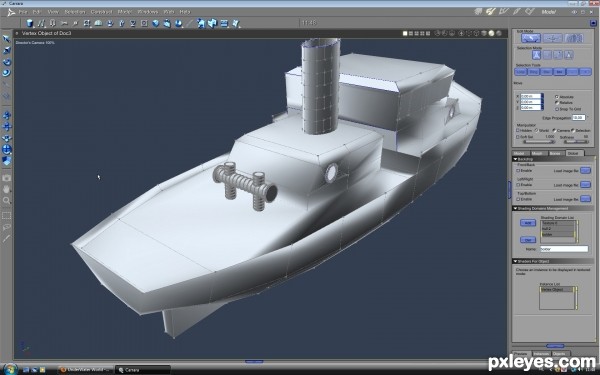Select the first Selection Mode icon
The width and height of the screenshot is (600, 375).
pos(536,55)
